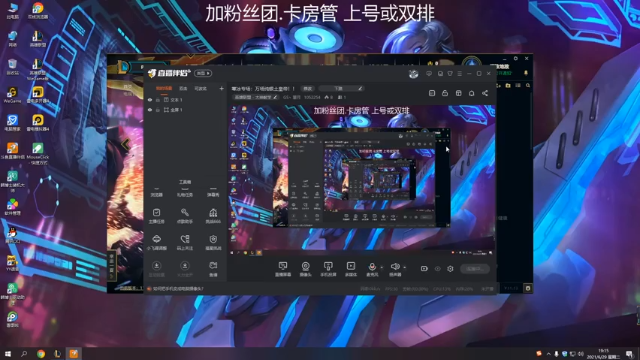Click the start streaming button
640x360 pixels.
(x=475, y=269)
